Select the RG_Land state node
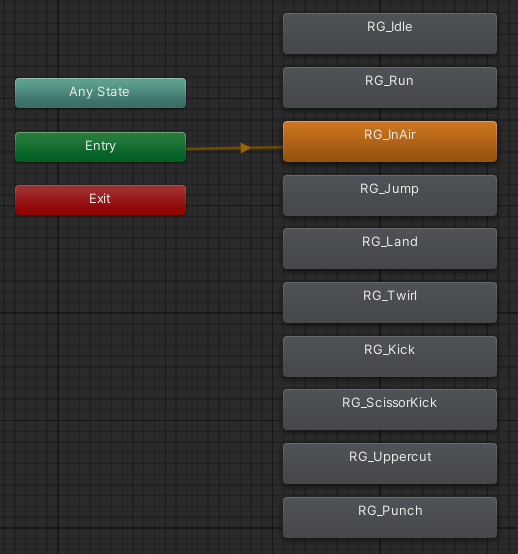 pyautogui.click(x=390, y=248)
